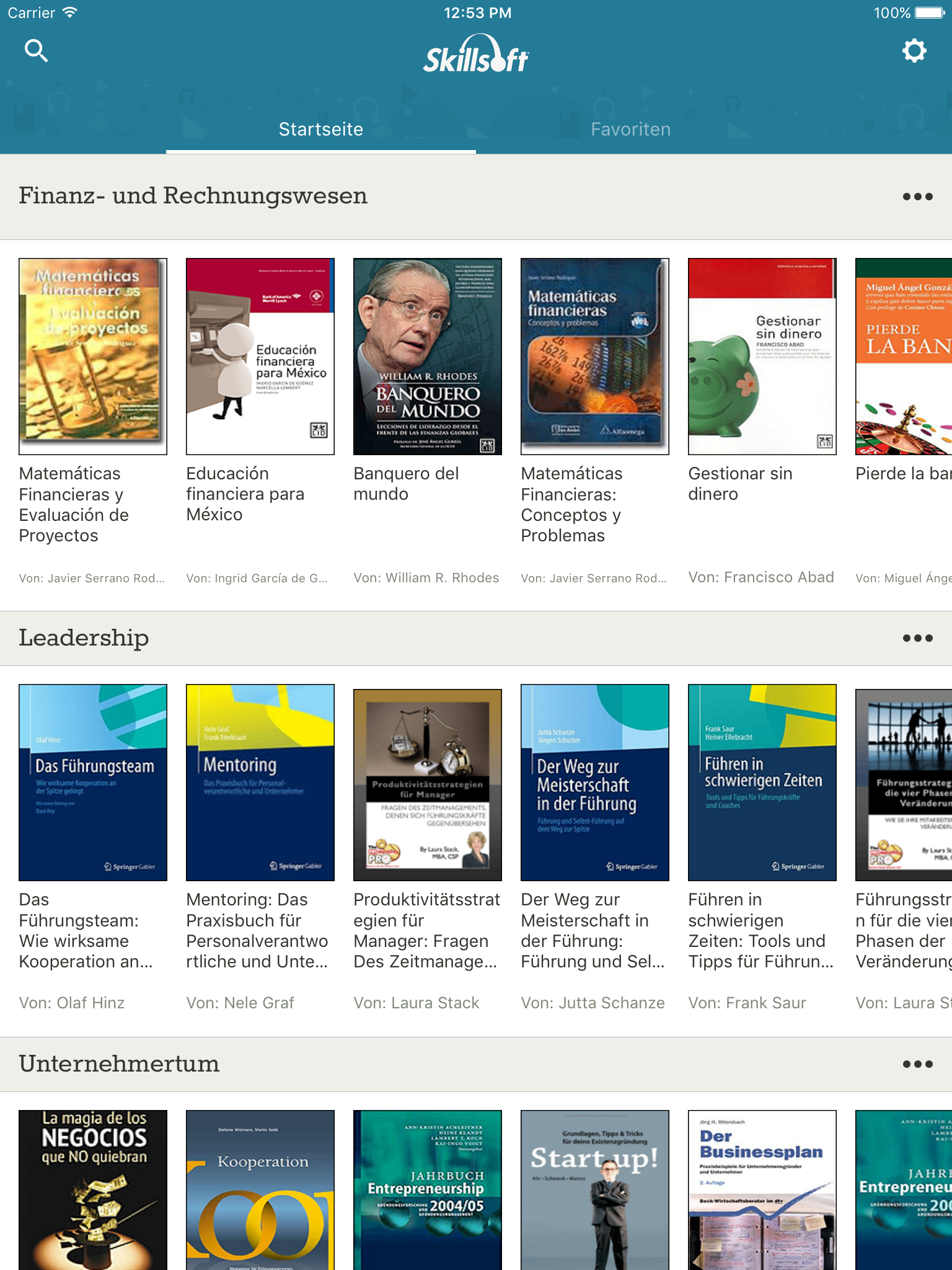Viewport: 952px width, 1270px height.
Task: Select title 'Das Führungsteam: Wie wirksame Kooperation'
Action: [x=86, y=931]
